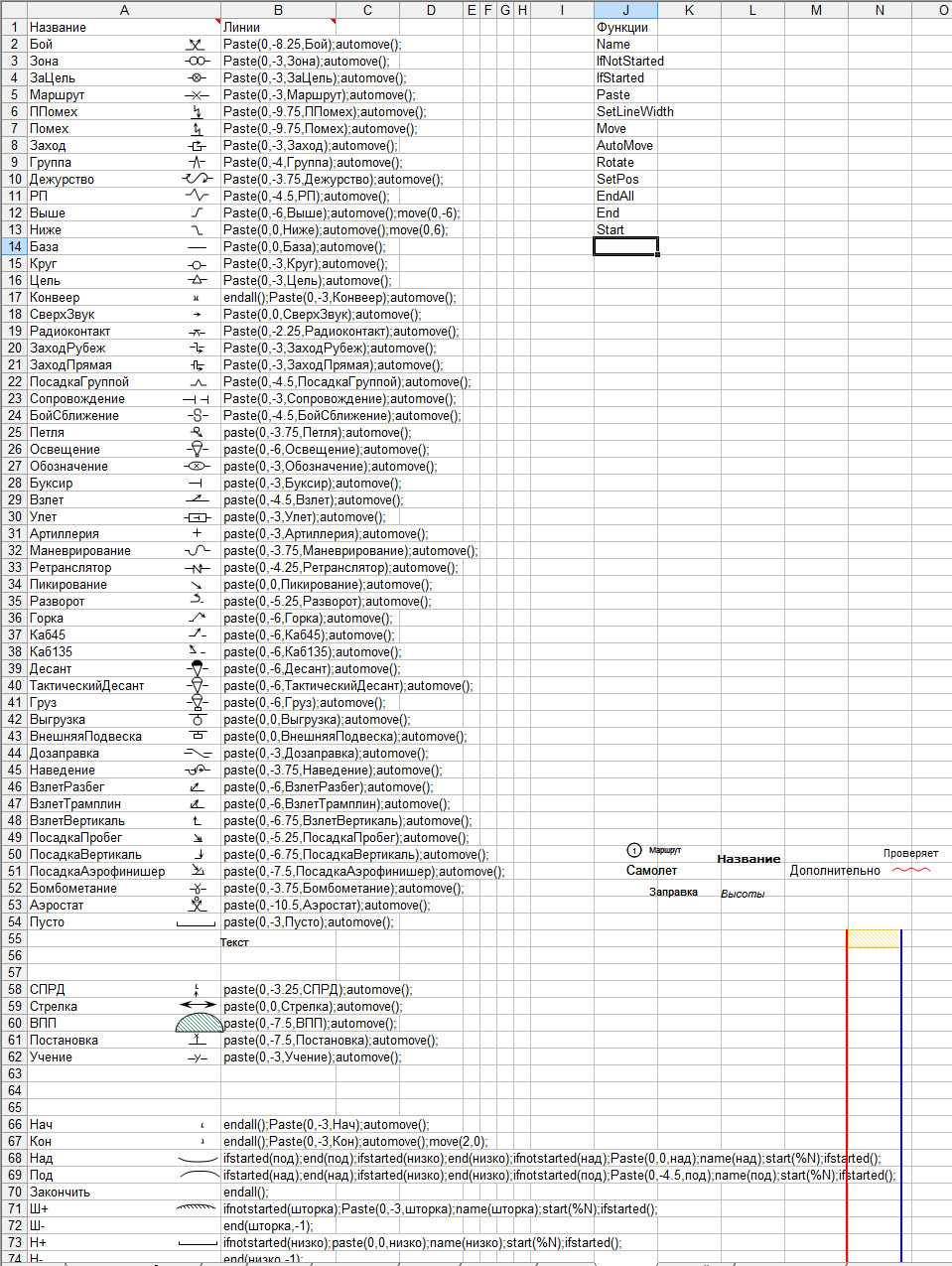Click the Освещение symbol in row 26
952x1266 pixels.
[x=197, y=449]
